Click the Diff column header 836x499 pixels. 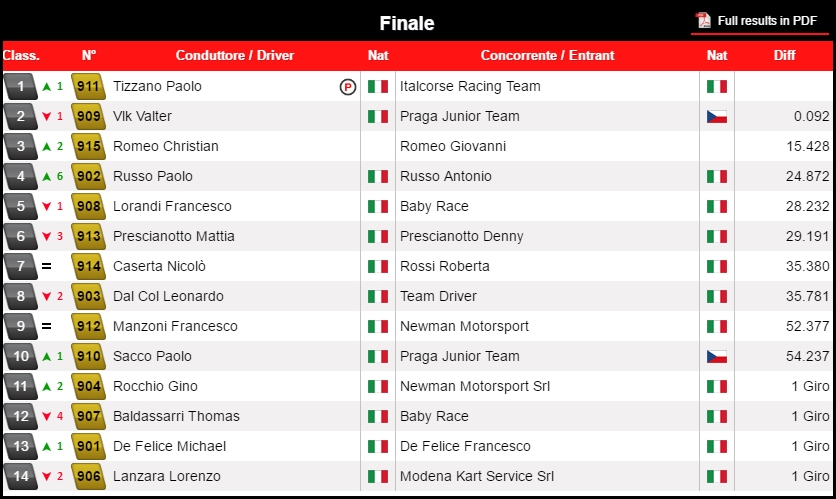coord(784,55)
